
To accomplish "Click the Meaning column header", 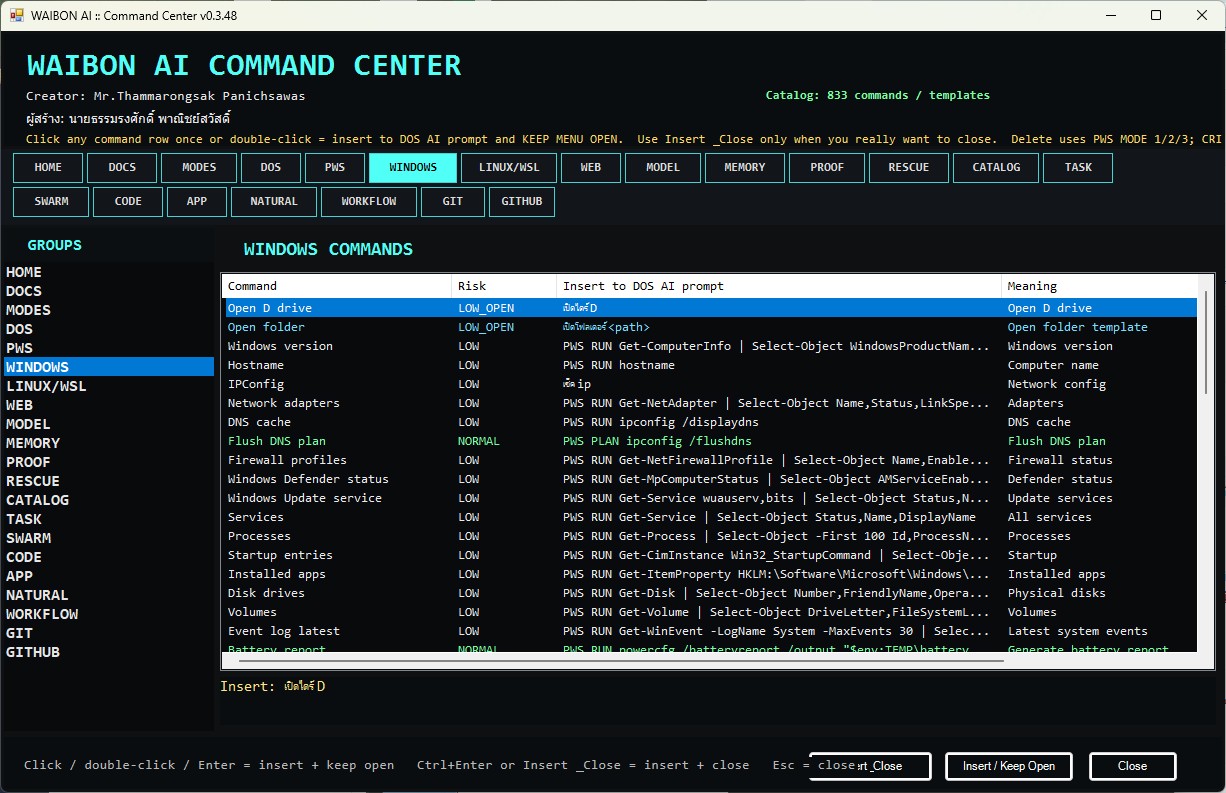I will pyautogui.click(x=1100, y=286).
